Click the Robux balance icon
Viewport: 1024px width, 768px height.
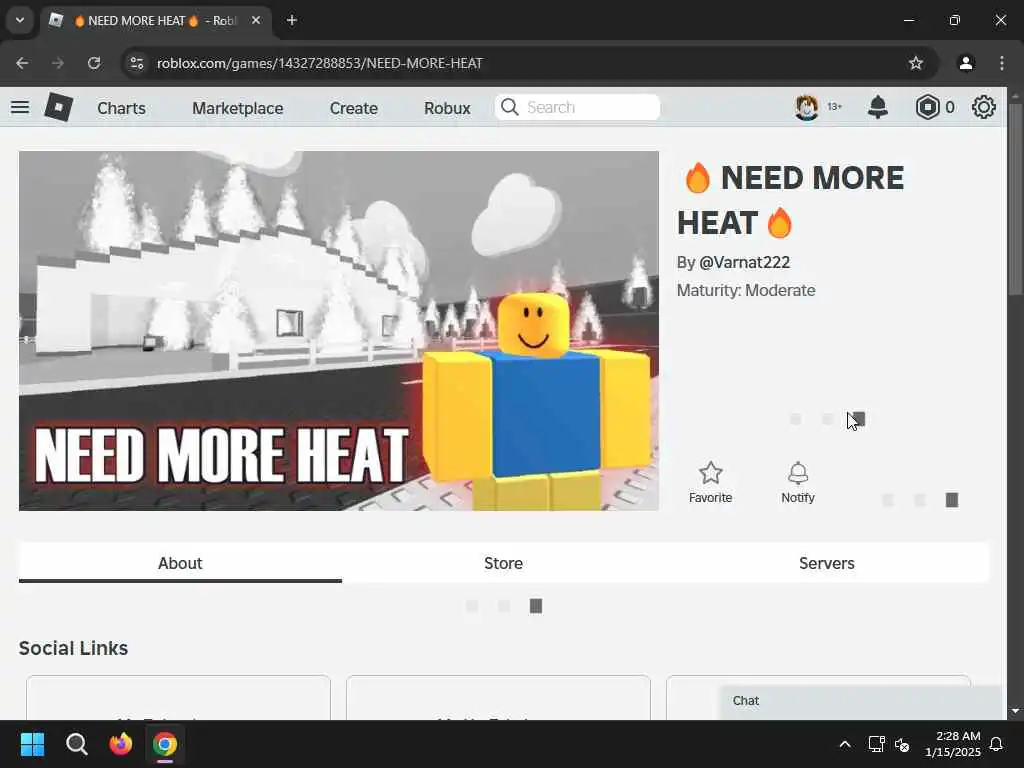tap(927, 107)
